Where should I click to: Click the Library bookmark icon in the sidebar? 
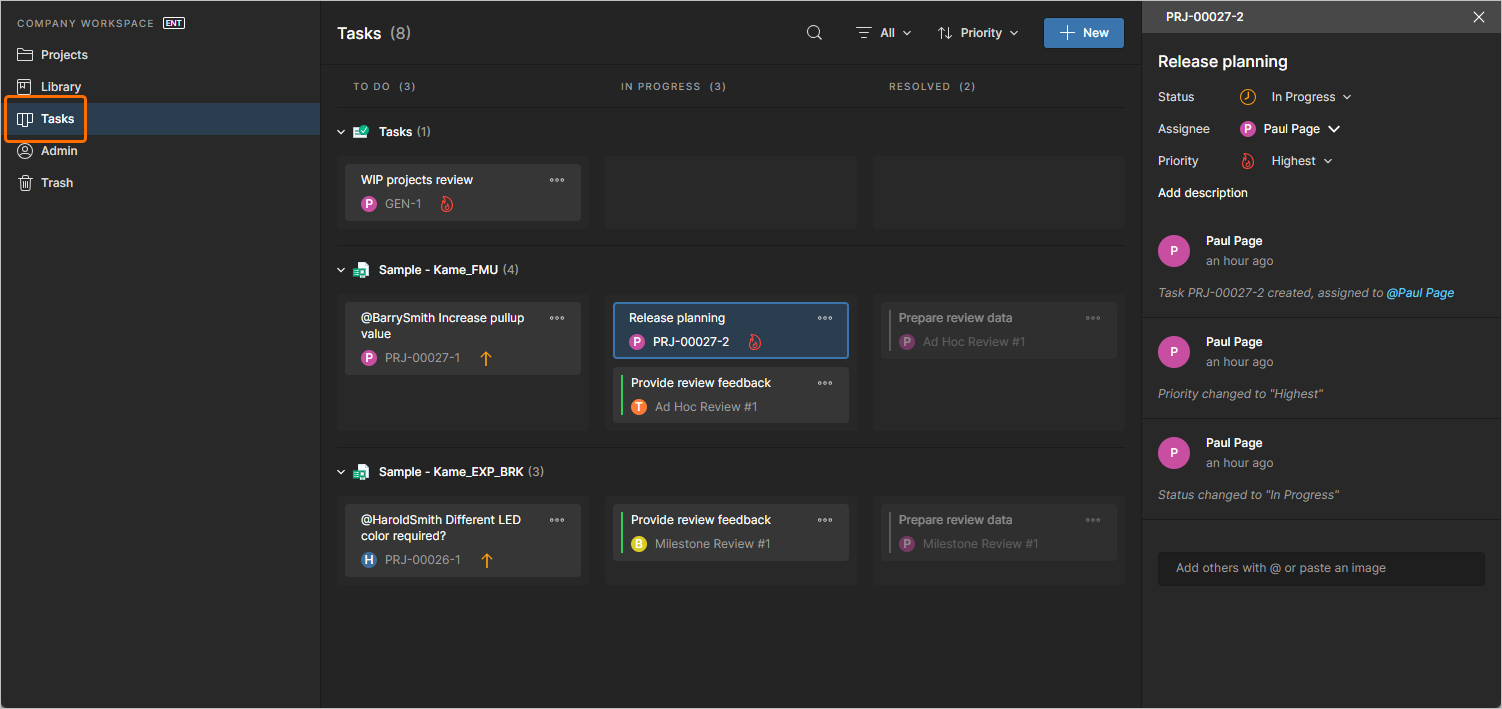tap(26, 86)
